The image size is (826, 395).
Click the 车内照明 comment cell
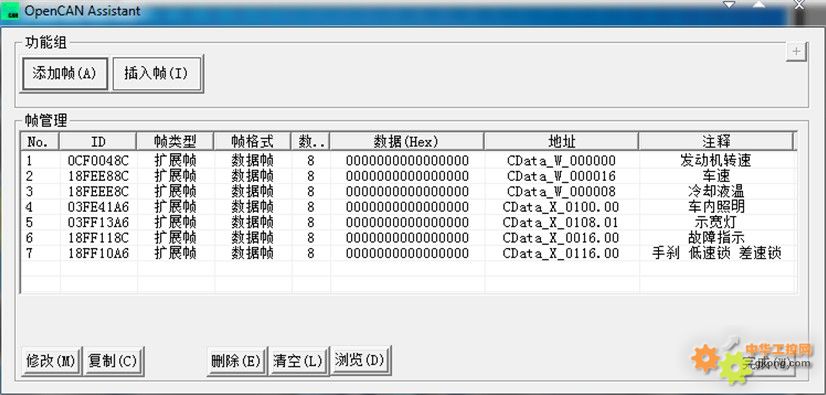pyautogui.click(x=716, y=206)
